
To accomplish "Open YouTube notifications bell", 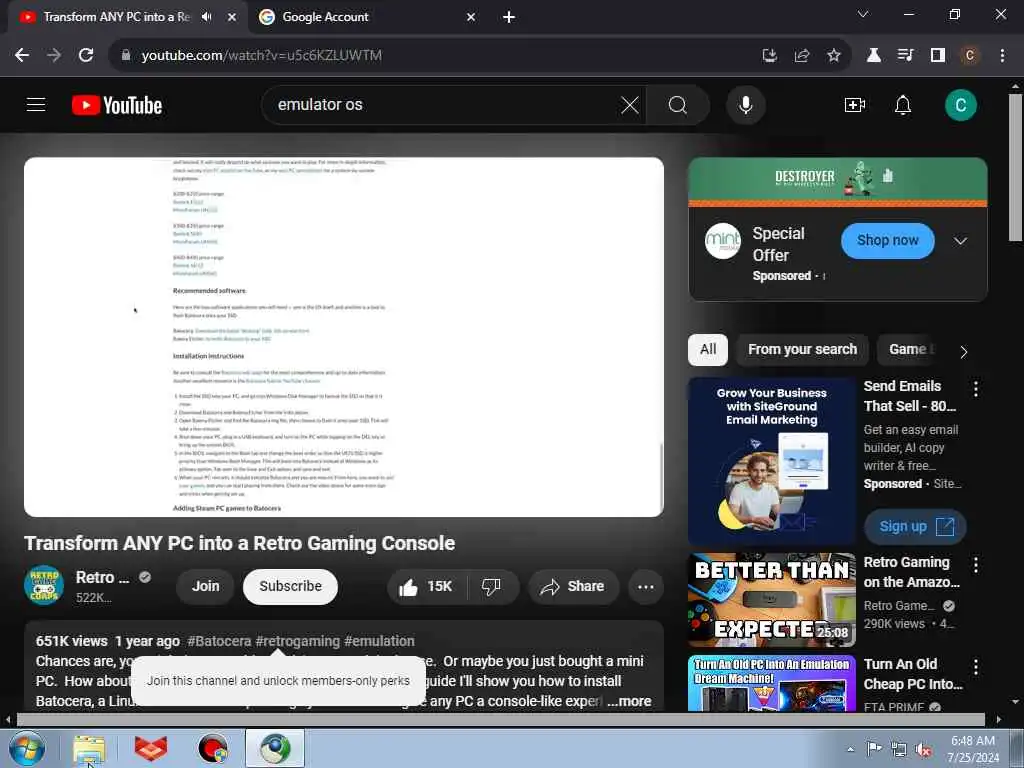I will tap(903, 105).
